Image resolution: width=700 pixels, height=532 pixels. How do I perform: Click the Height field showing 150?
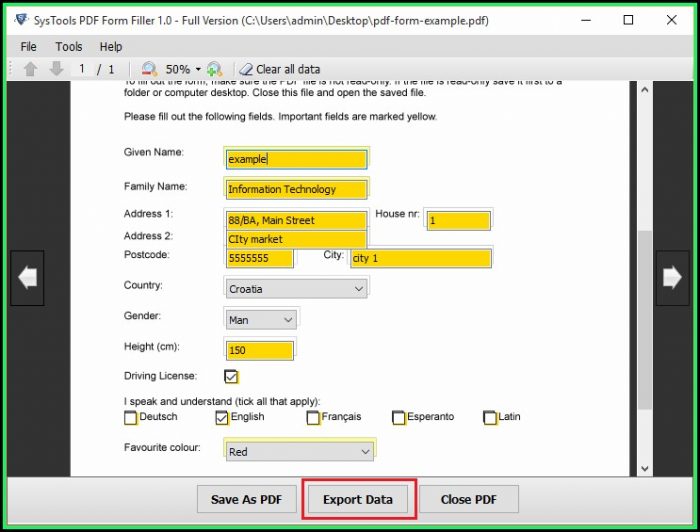tap(260, 350)
